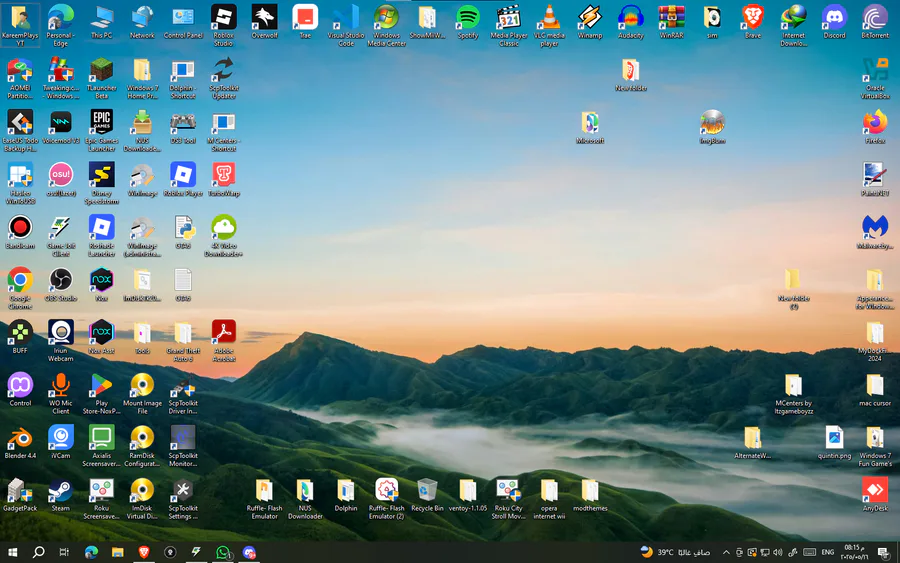This screenshot has height=563, width=900.
Task: Select the Audacity shortcut
Action: pyautogui.click(x=631, y=22)
